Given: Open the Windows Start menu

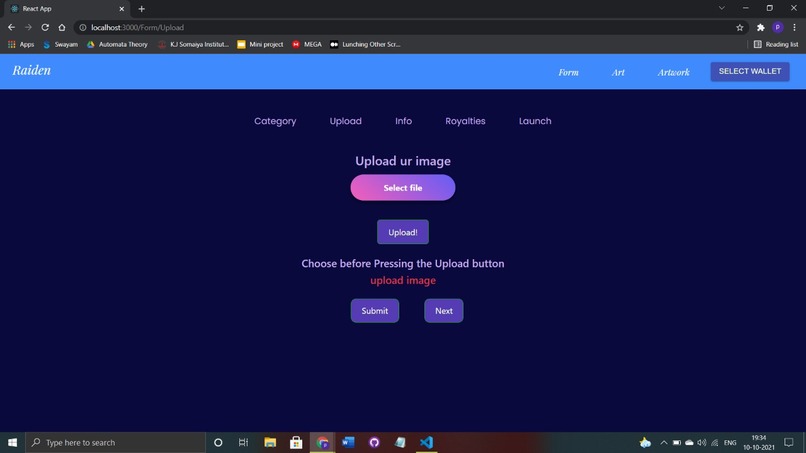Looking at the screenshot, I should [x=12, y=442].
